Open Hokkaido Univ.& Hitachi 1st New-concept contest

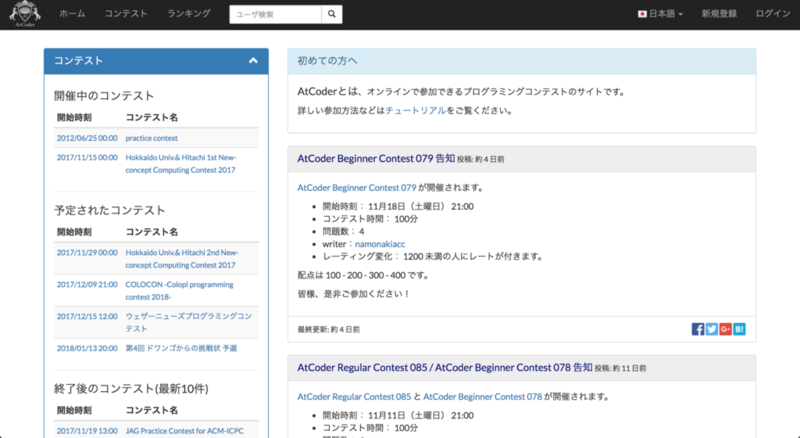pos(181,164)
